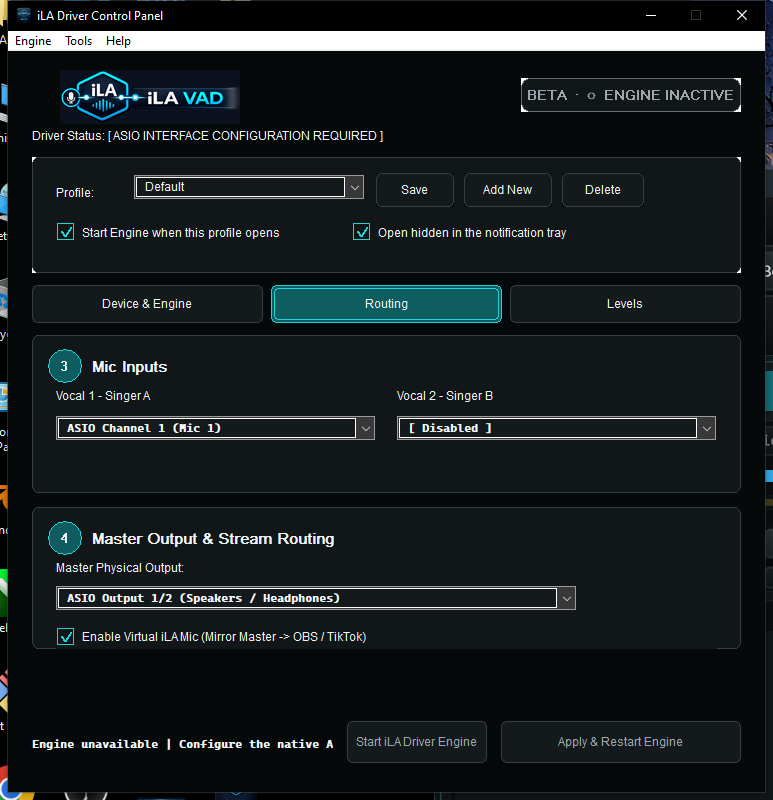Image resolution: width=773 pixels, height=800 pixels.
Task: Save the current profile
Action: pyautogui.click(x=414, y=190)
